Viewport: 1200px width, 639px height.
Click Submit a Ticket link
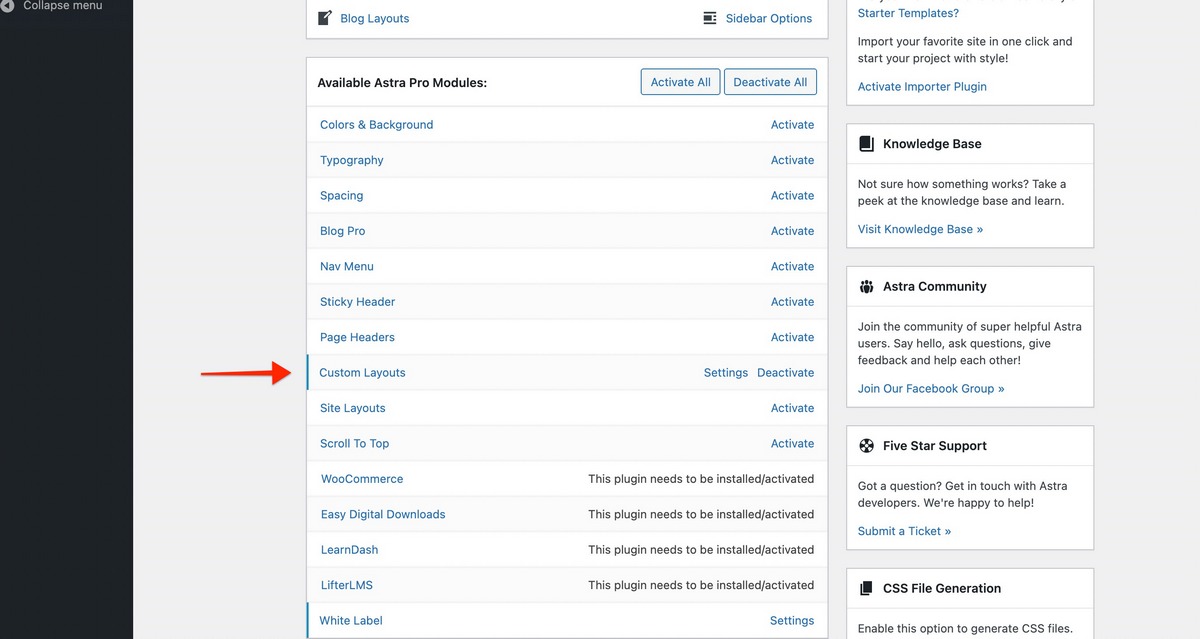point(904,532)
